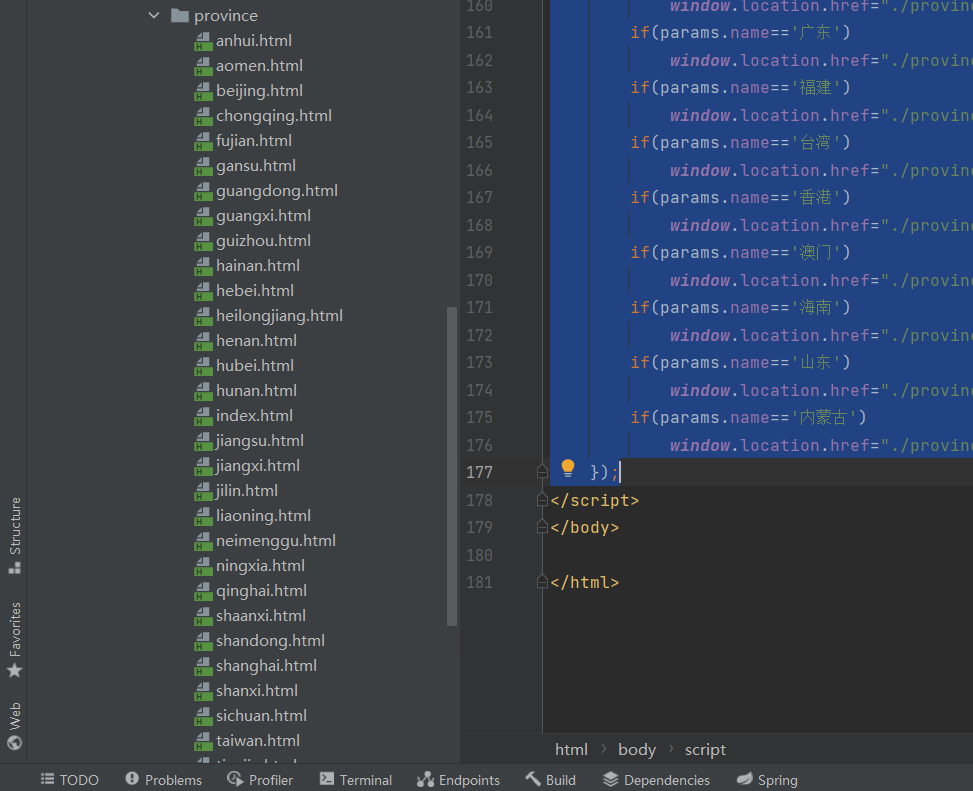Image resolution: width=973 pixels, height=791 pixels.
Task: Select hainan.html in project tree
Action: 258,266
